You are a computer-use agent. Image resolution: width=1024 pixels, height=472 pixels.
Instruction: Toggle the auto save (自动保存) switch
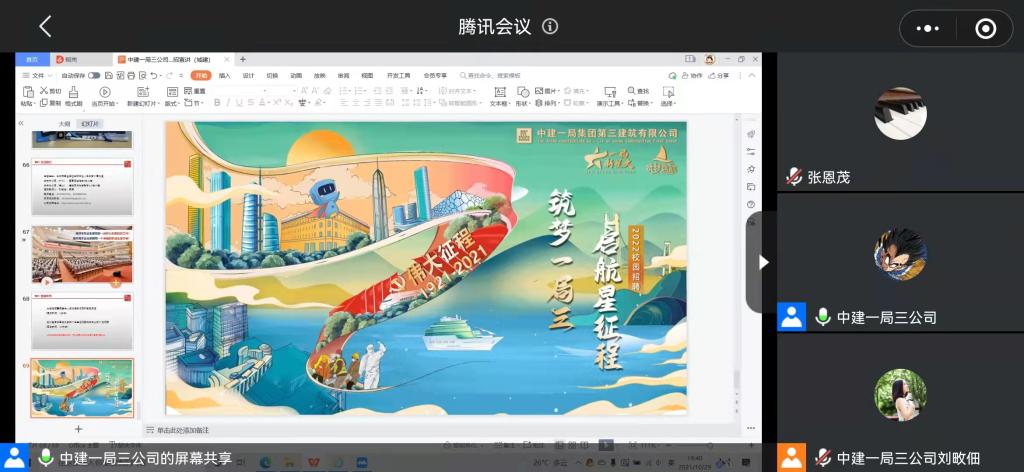(94, 75)
